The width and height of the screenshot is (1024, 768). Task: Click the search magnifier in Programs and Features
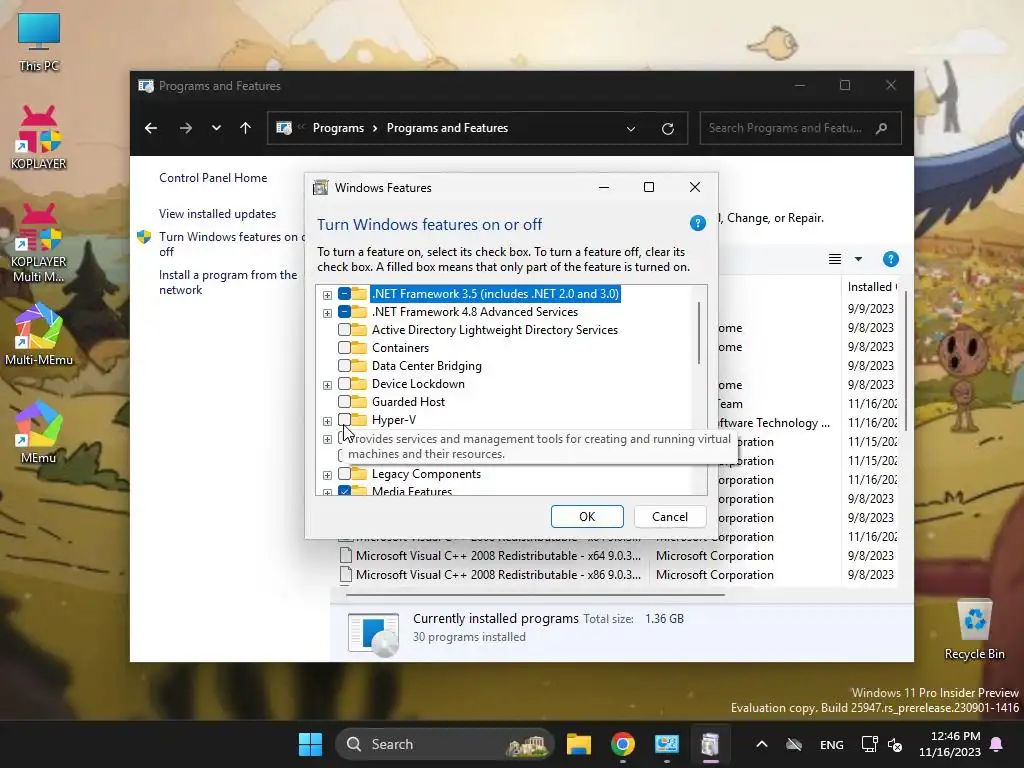882,128
